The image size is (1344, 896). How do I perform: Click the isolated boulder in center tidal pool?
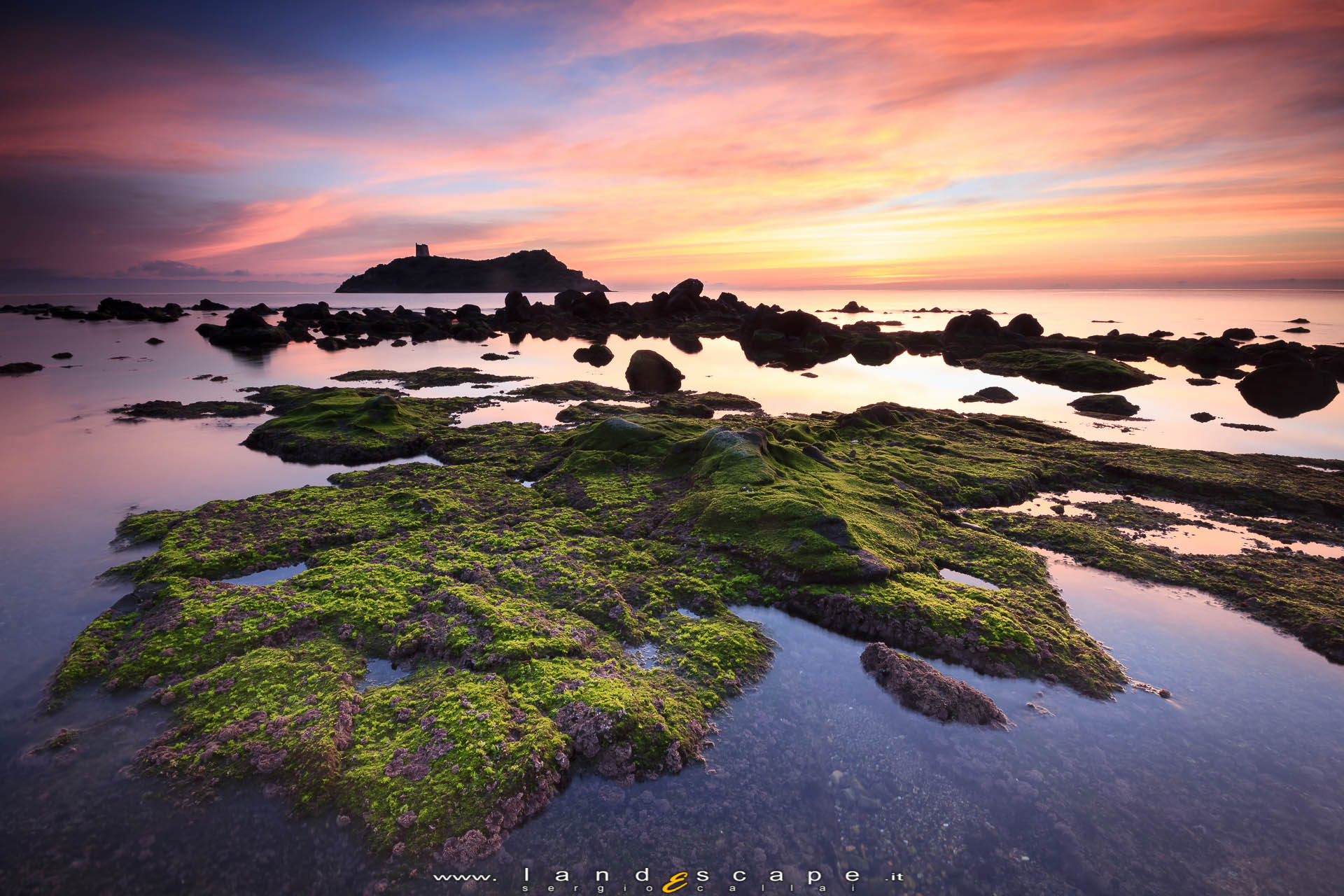[652, 372]
